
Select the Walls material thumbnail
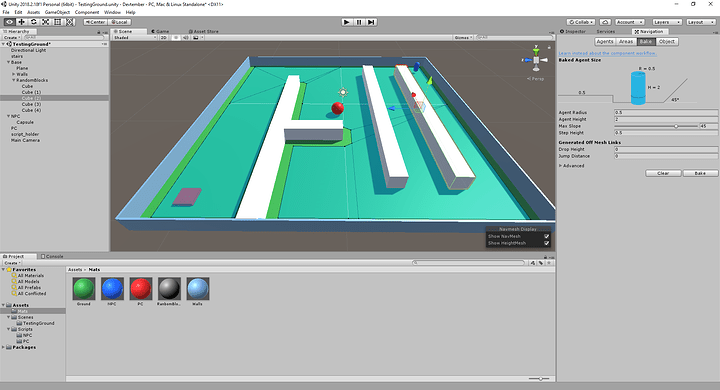click(x=197, y=288)
